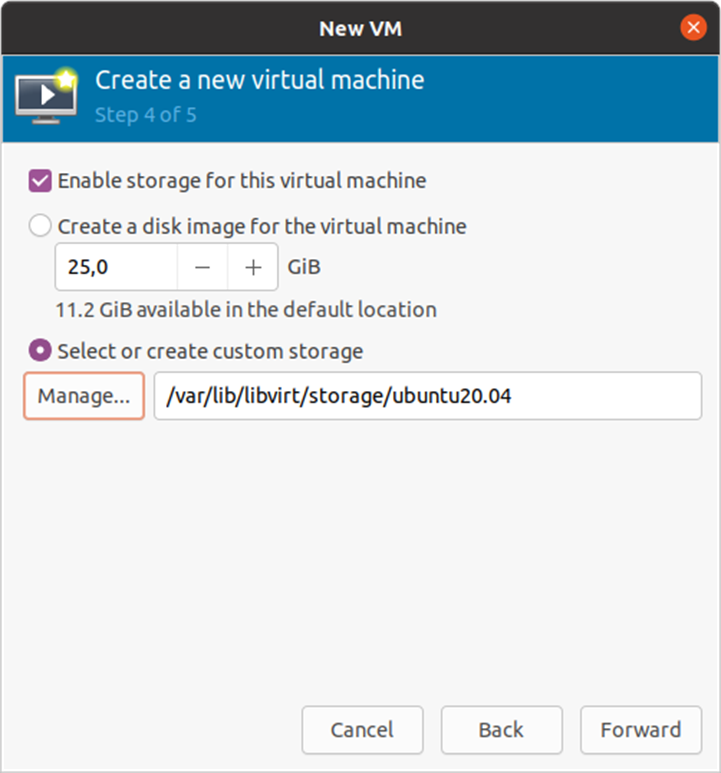
Task: Uncheck Enable storage for this virtual machine
Action: tap(40, 181)
